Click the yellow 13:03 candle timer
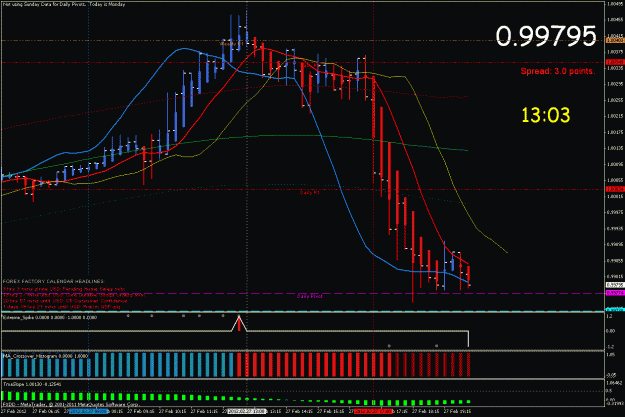 click(x=546, y=115)
